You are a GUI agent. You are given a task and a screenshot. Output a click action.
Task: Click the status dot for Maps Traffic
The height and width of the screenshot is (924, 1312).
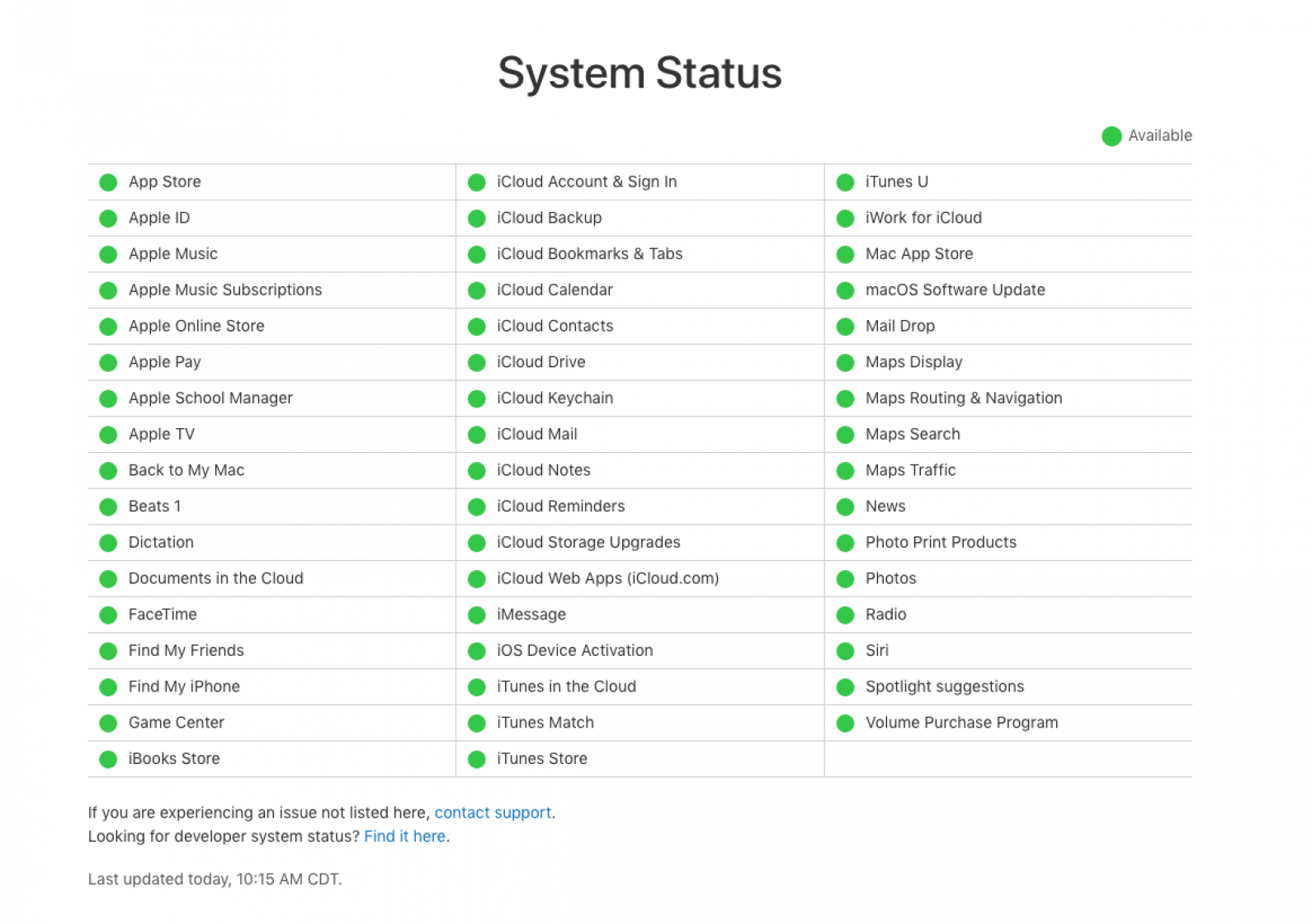click(845, 471)
